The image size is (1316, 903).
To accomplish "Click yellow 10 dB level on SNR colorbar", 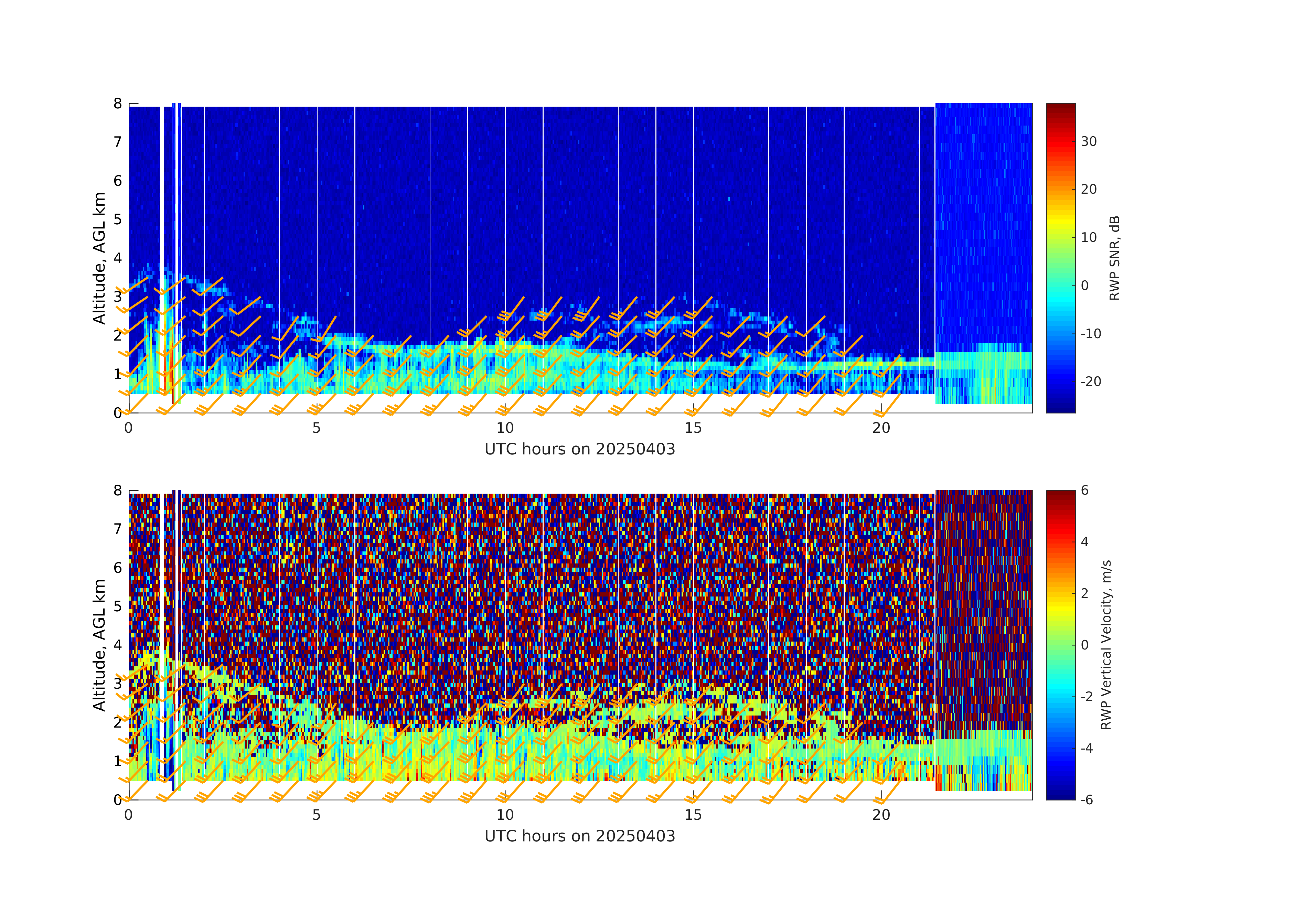I will [1060, 237].
